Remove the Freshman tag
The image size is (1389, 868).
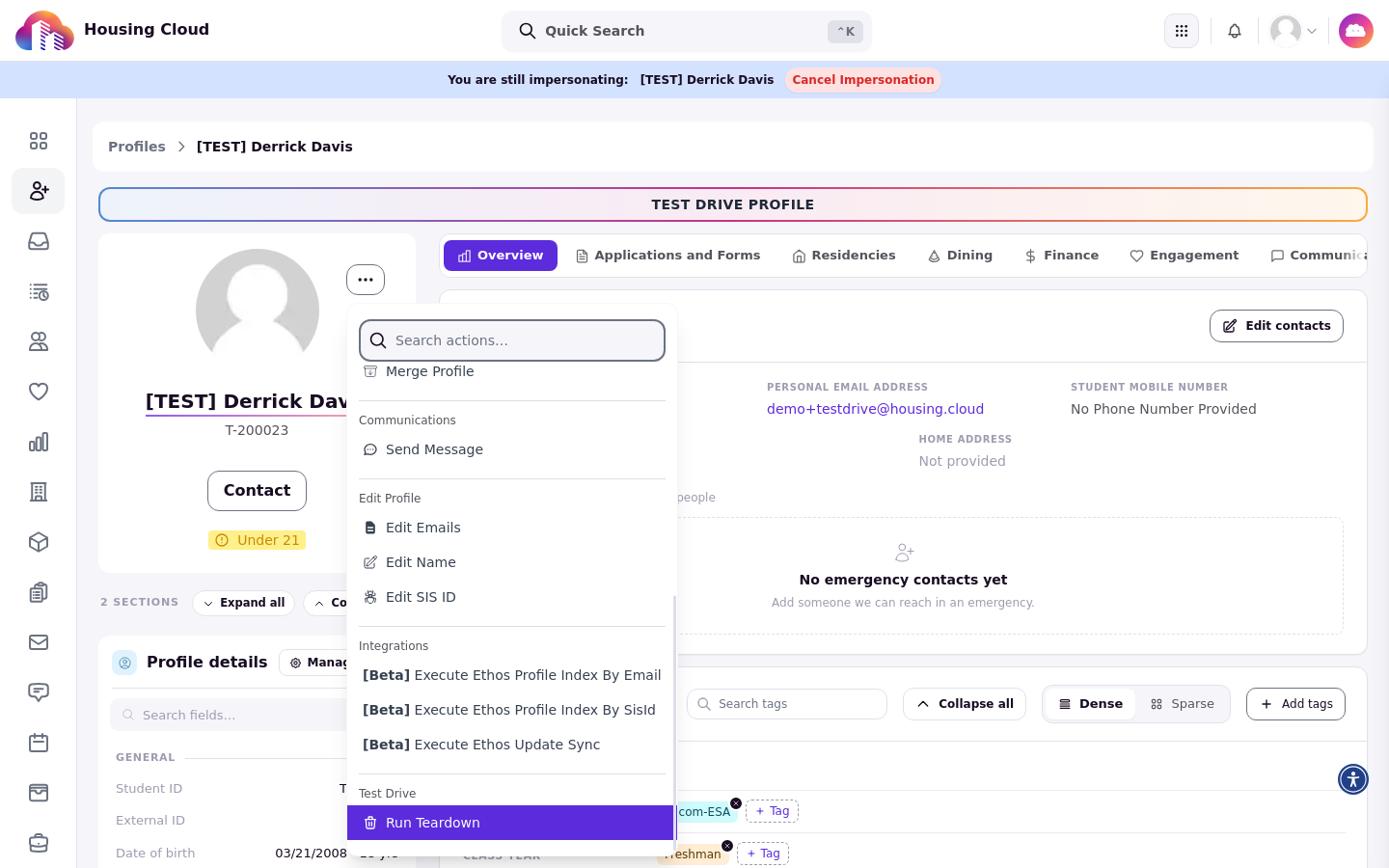(727, 846)
